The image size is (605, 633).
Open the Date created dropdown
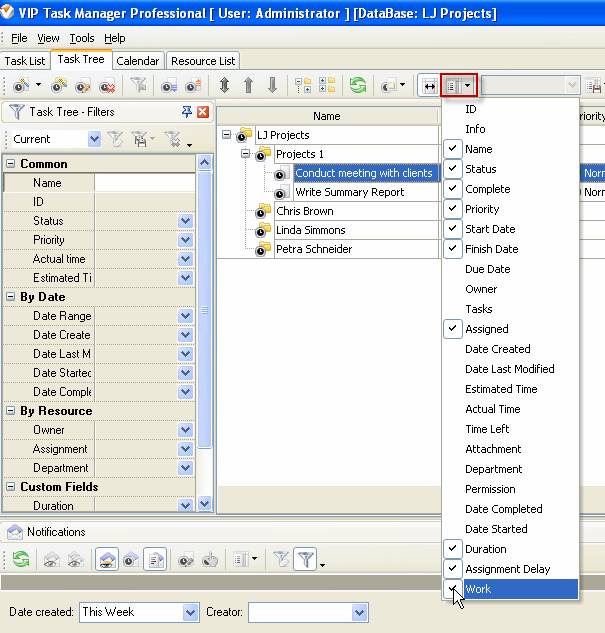tap(191, 612)
